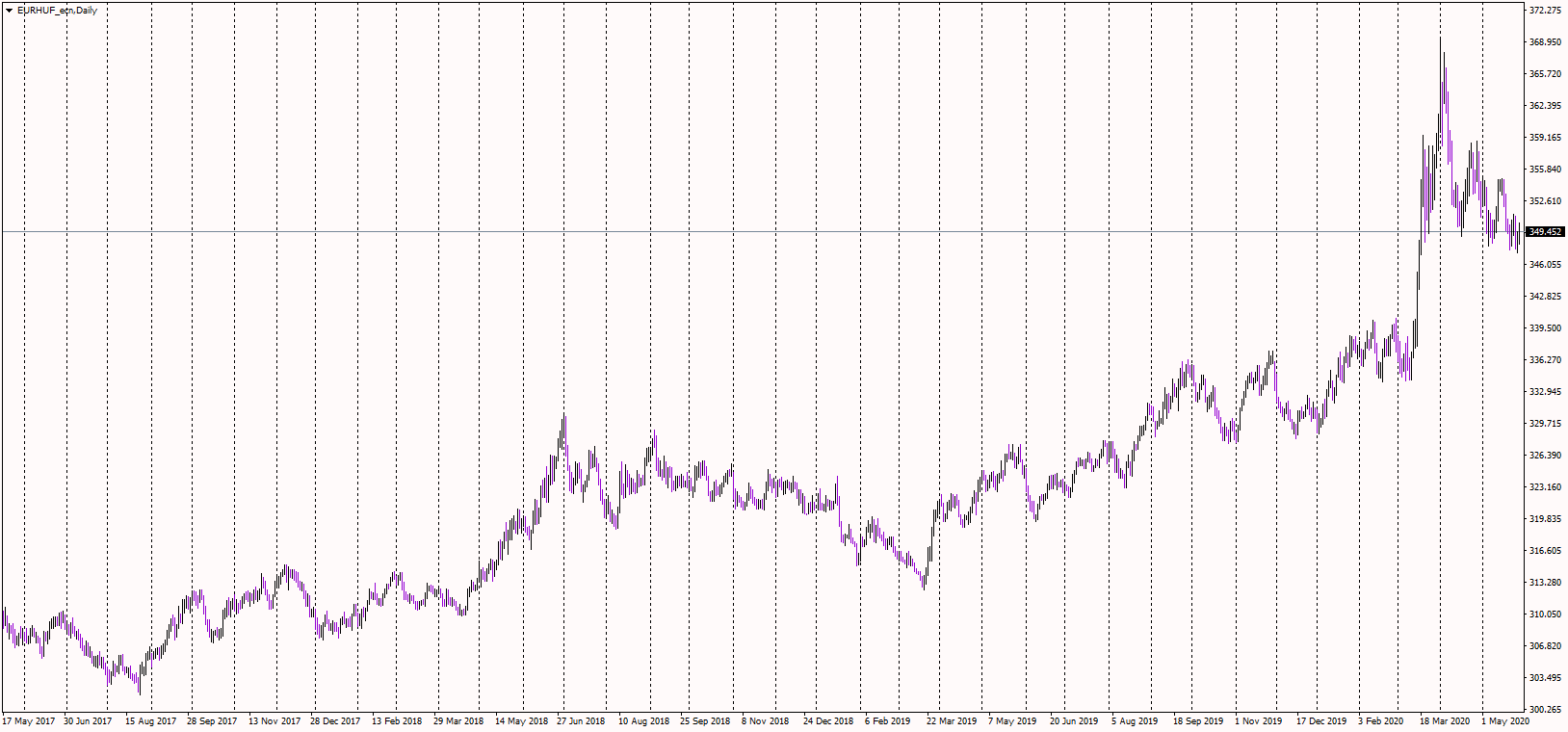The image size is (1568, 732).
Task: Click the 326.390 price axis label
Action: coord(1545,456)
